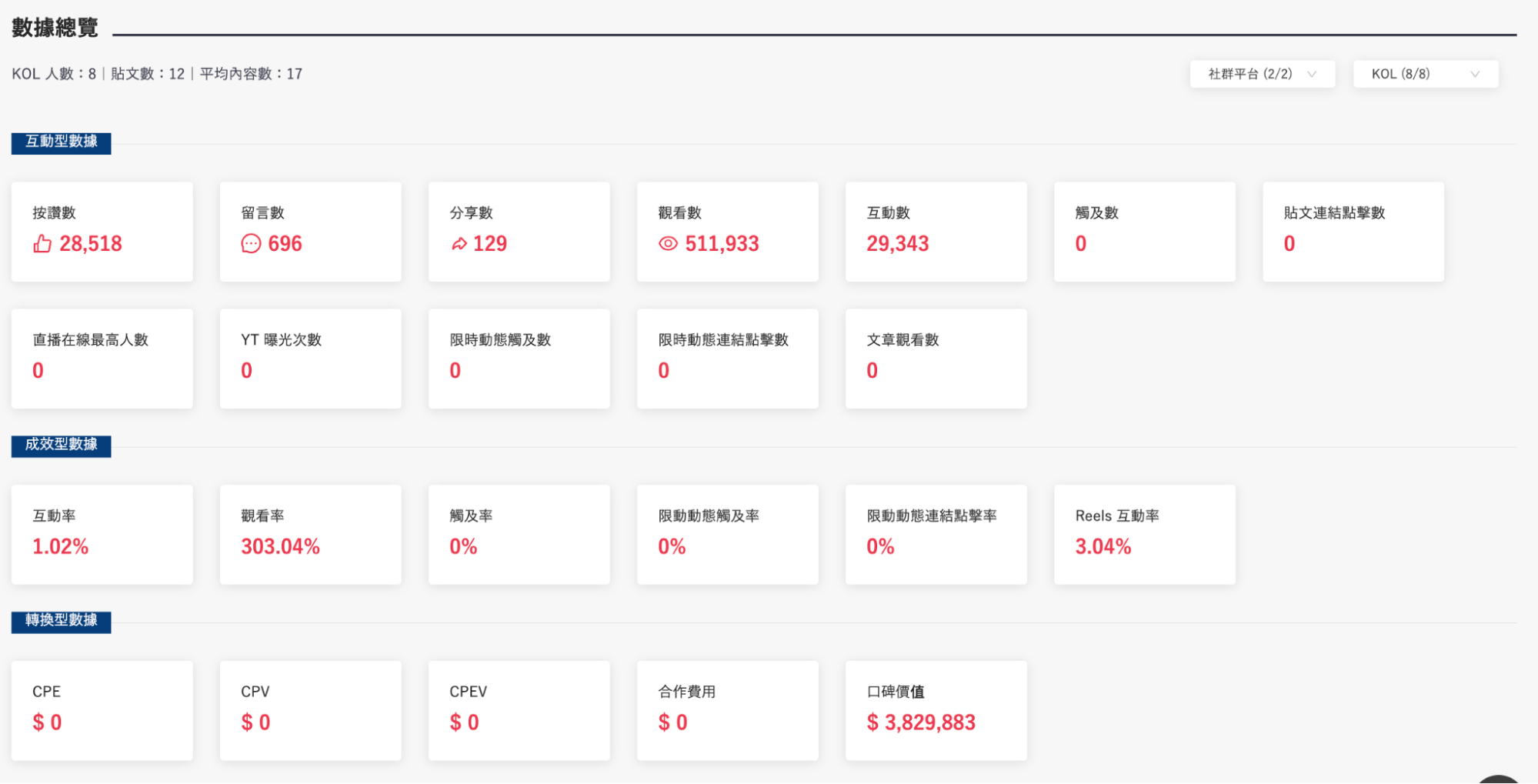Viewport: 1538px width, 784px height.
Task: Select the 成效型數據 section tag
Action: pos(61,445)
